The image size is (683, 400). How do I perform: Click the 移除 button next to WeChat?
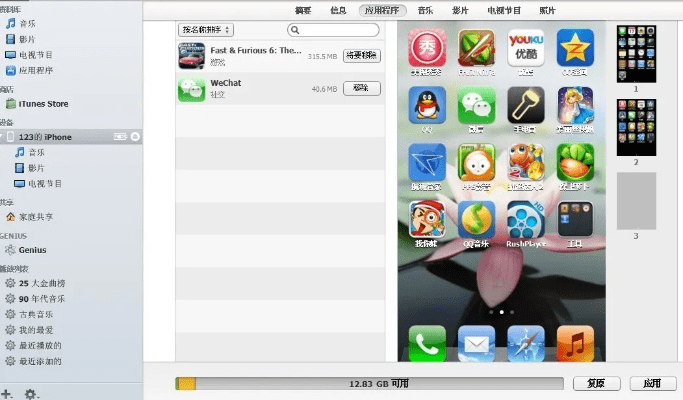pos(361,89)
